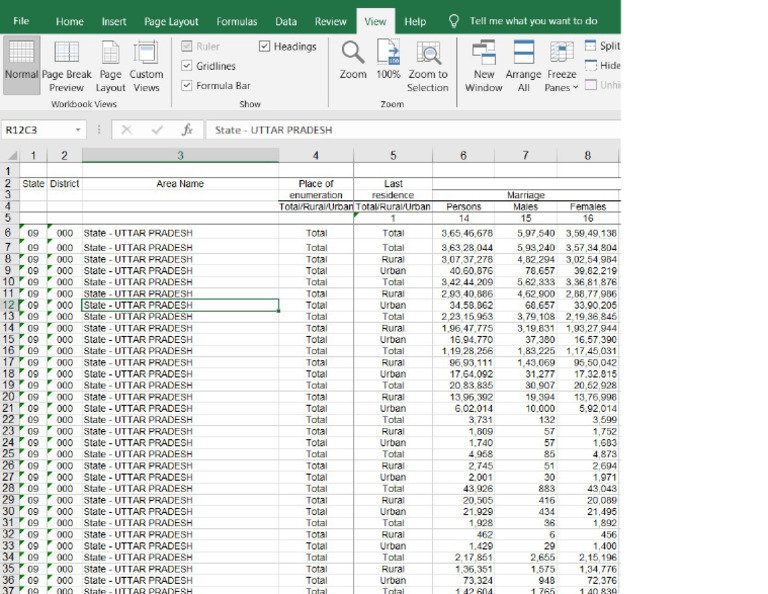This screenshot has height=594, width=768.
Task: Uncheck the Headings checkbox
Action: [x=264, y=46]
